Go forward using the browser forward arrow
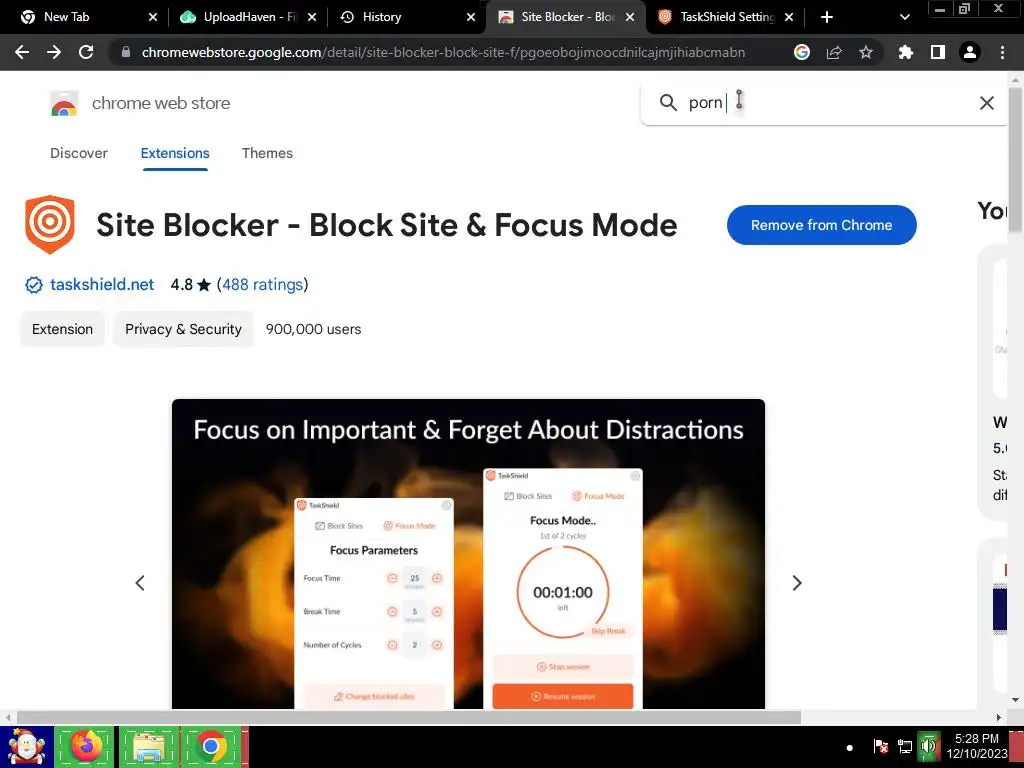This screenshot has height=768, width=1024. coord(54,52)
